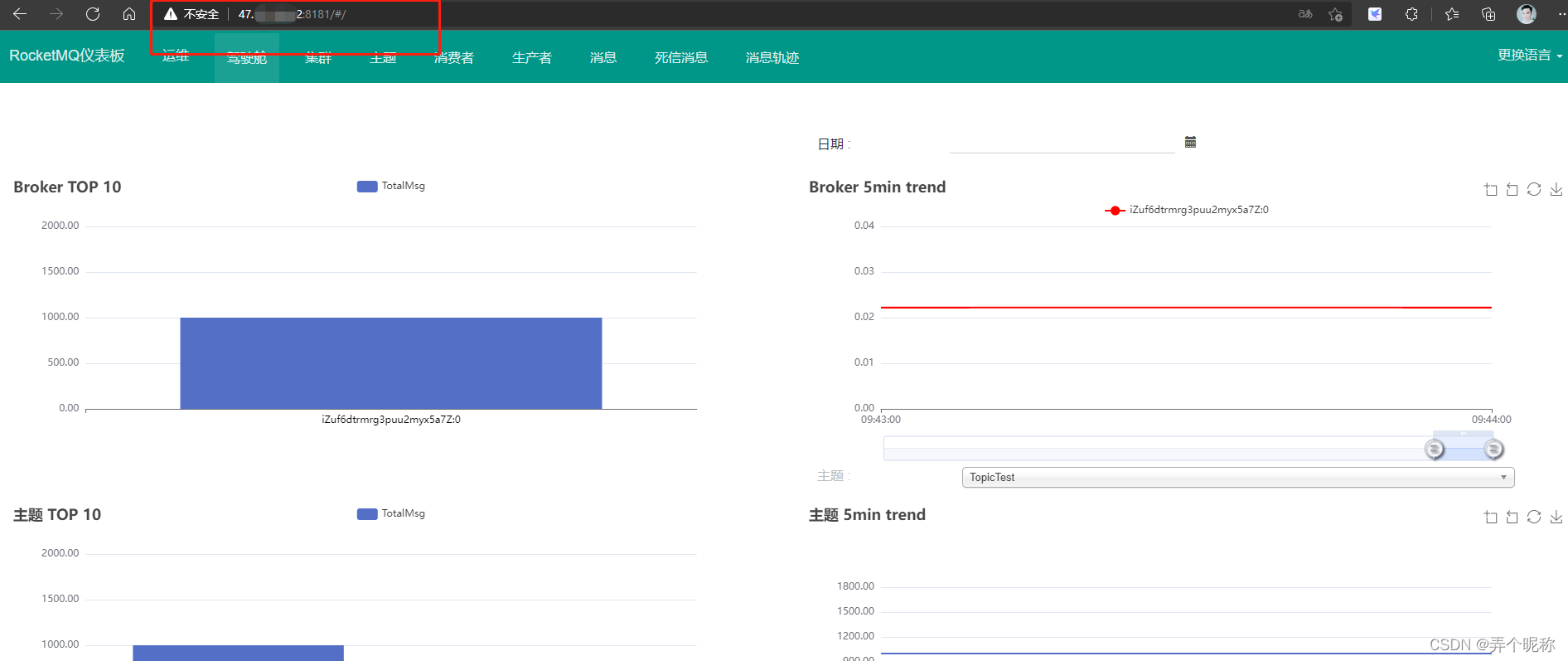The width and height of the screenshot is (1568, 661).
Task: Toggle iZuf6dtrmrg3puu2myx5a7Z:0 legend series
Action: coord(1186,210)
